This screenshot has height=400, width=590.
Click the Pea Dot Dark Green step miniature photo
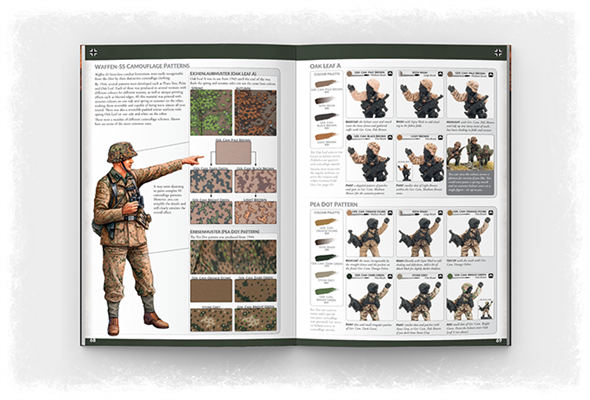pyautogui.click(x=369, y=300)
